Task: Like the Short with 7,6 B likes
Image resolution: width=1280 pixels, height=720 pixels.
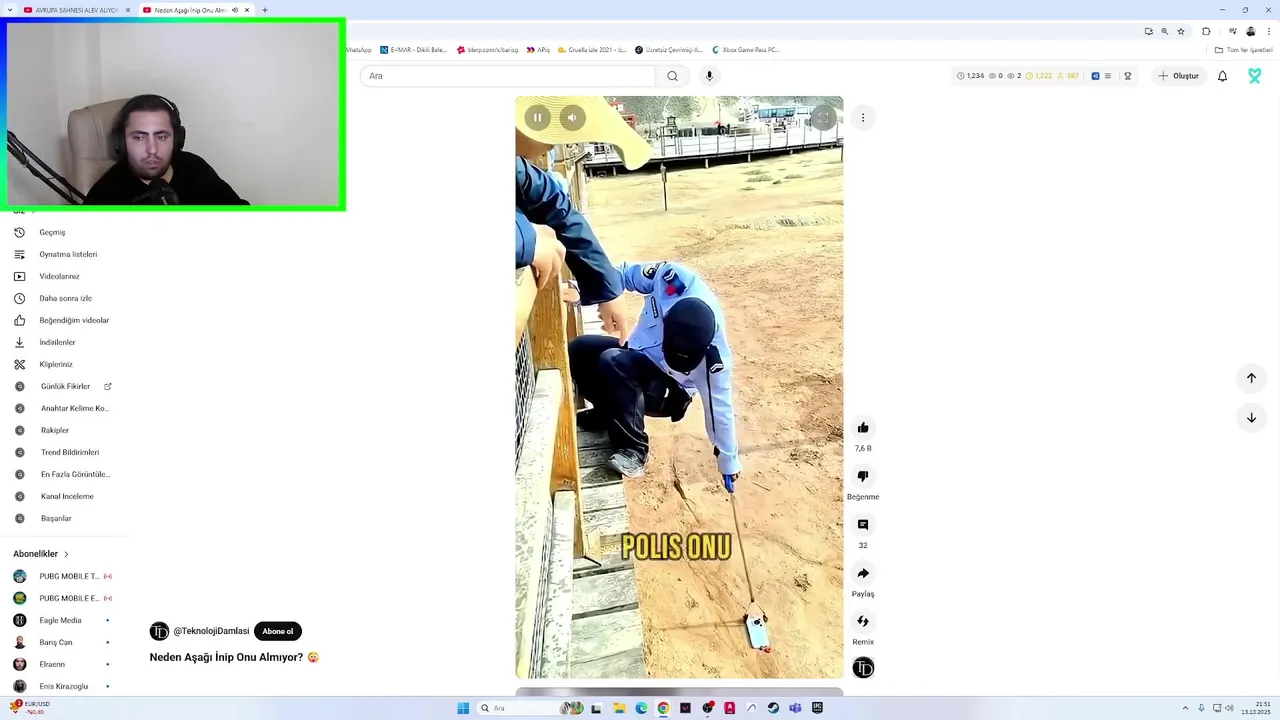Action: coord(863,428)
